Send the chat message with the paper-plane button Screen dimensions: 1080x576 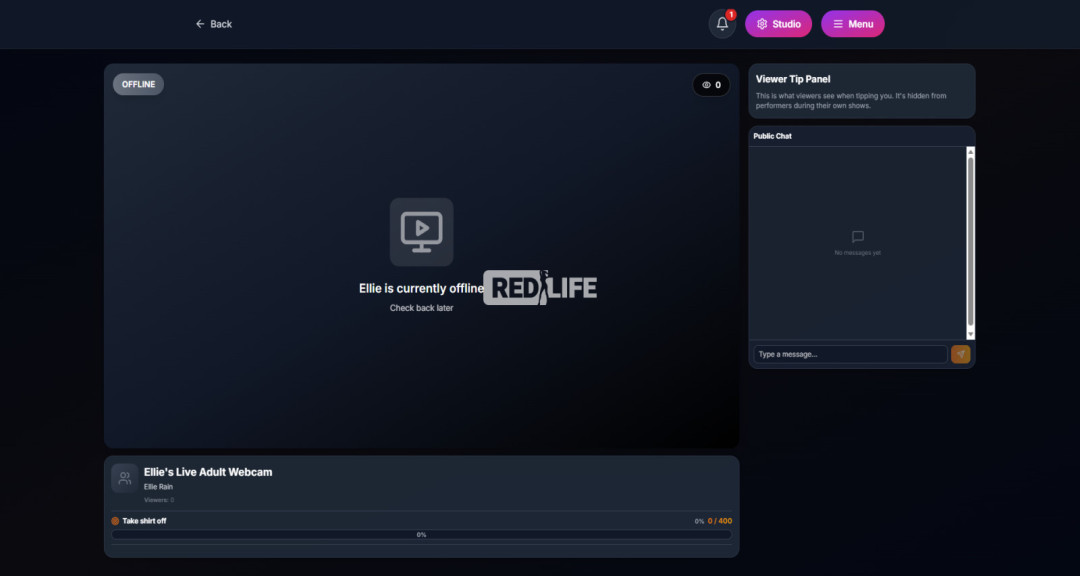[960, 354]
